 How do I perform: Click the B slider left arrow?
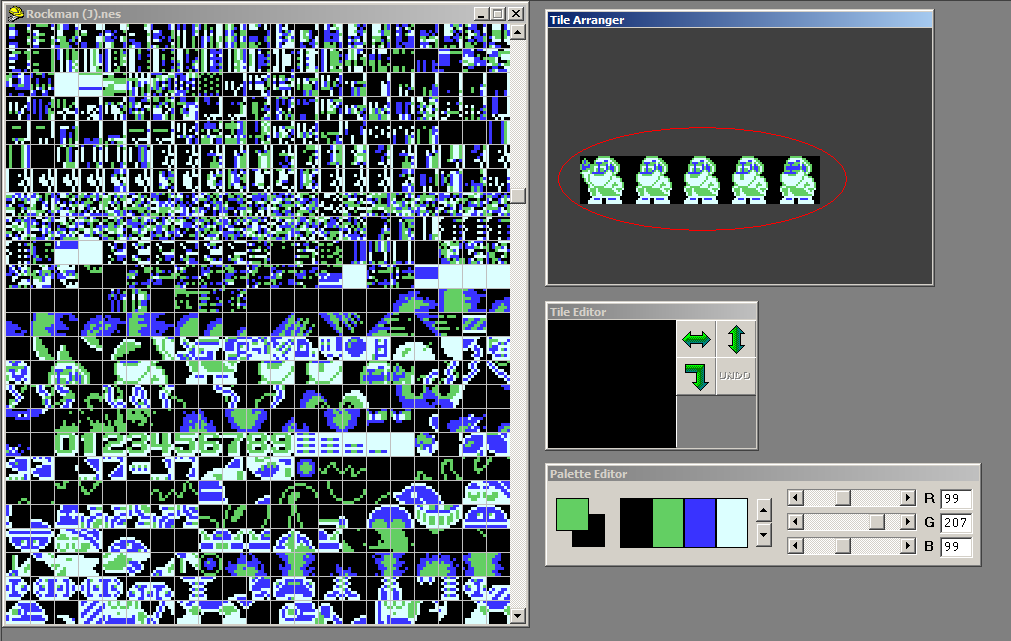794,547
